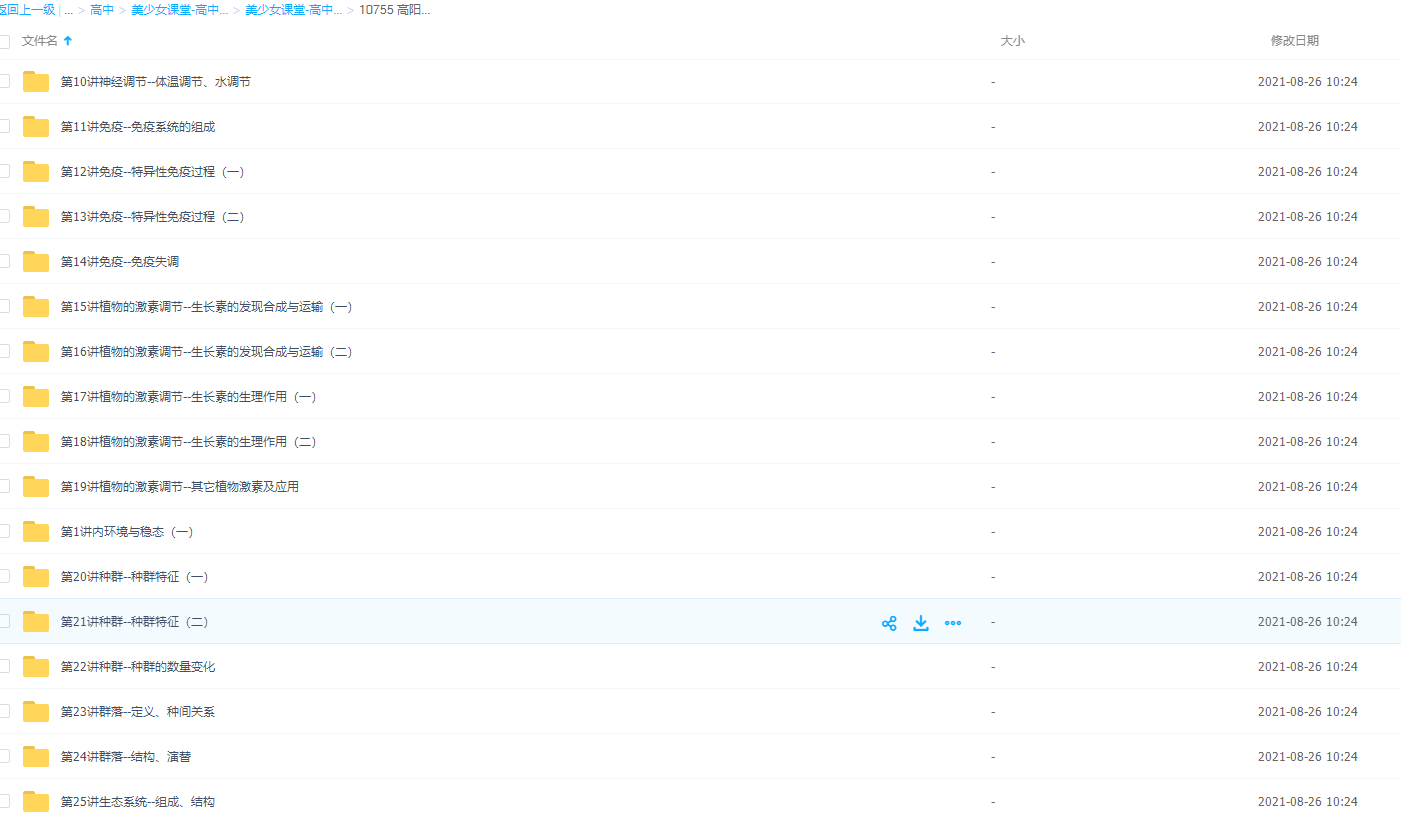Click the download icon on 第21讲 row
This screenshot has height=818, width=1401.
point(921,623)
